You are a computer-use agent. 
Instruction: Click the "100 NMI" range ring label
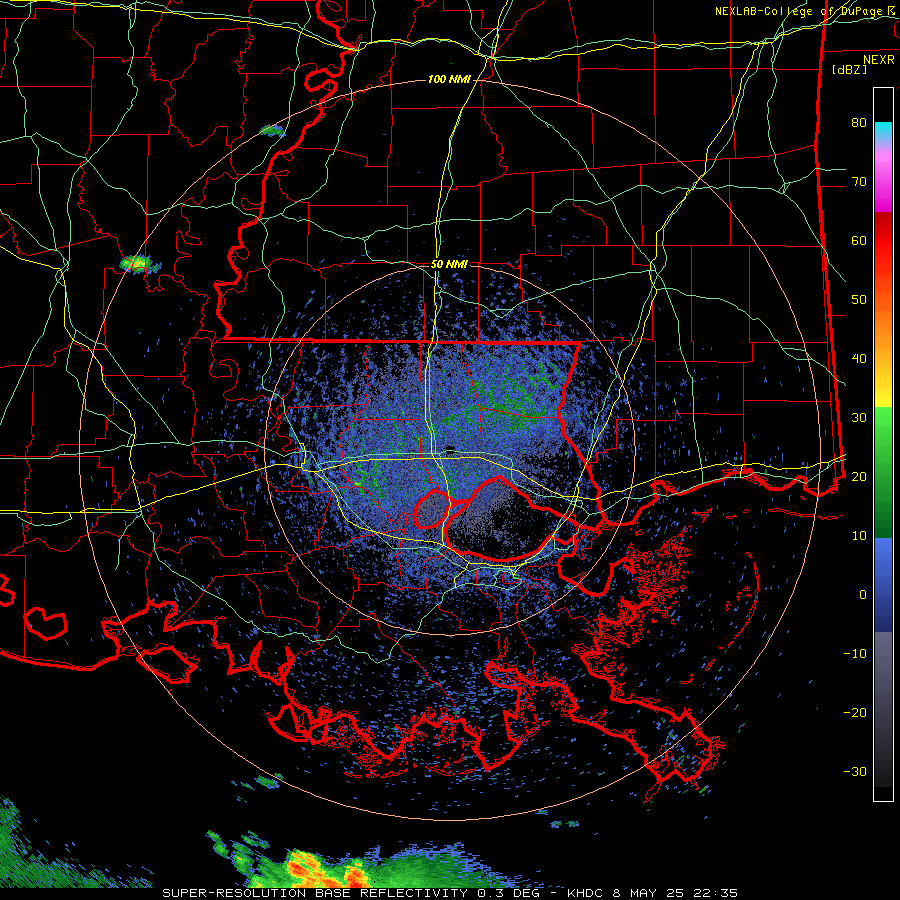pos(449,79)
